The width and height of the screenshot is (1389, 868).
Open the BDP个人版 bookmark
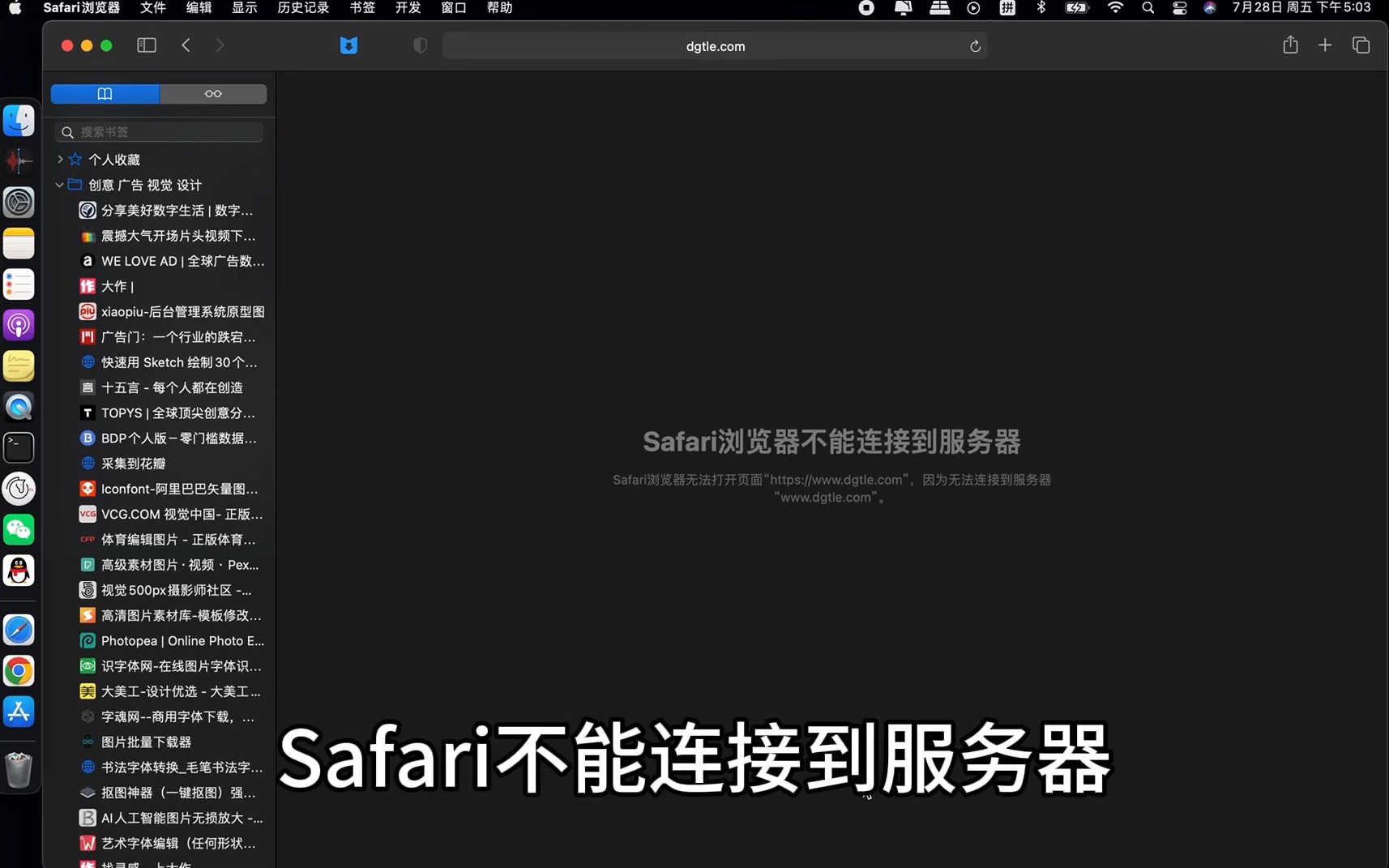pyautogui.click(x=169, y=438)
